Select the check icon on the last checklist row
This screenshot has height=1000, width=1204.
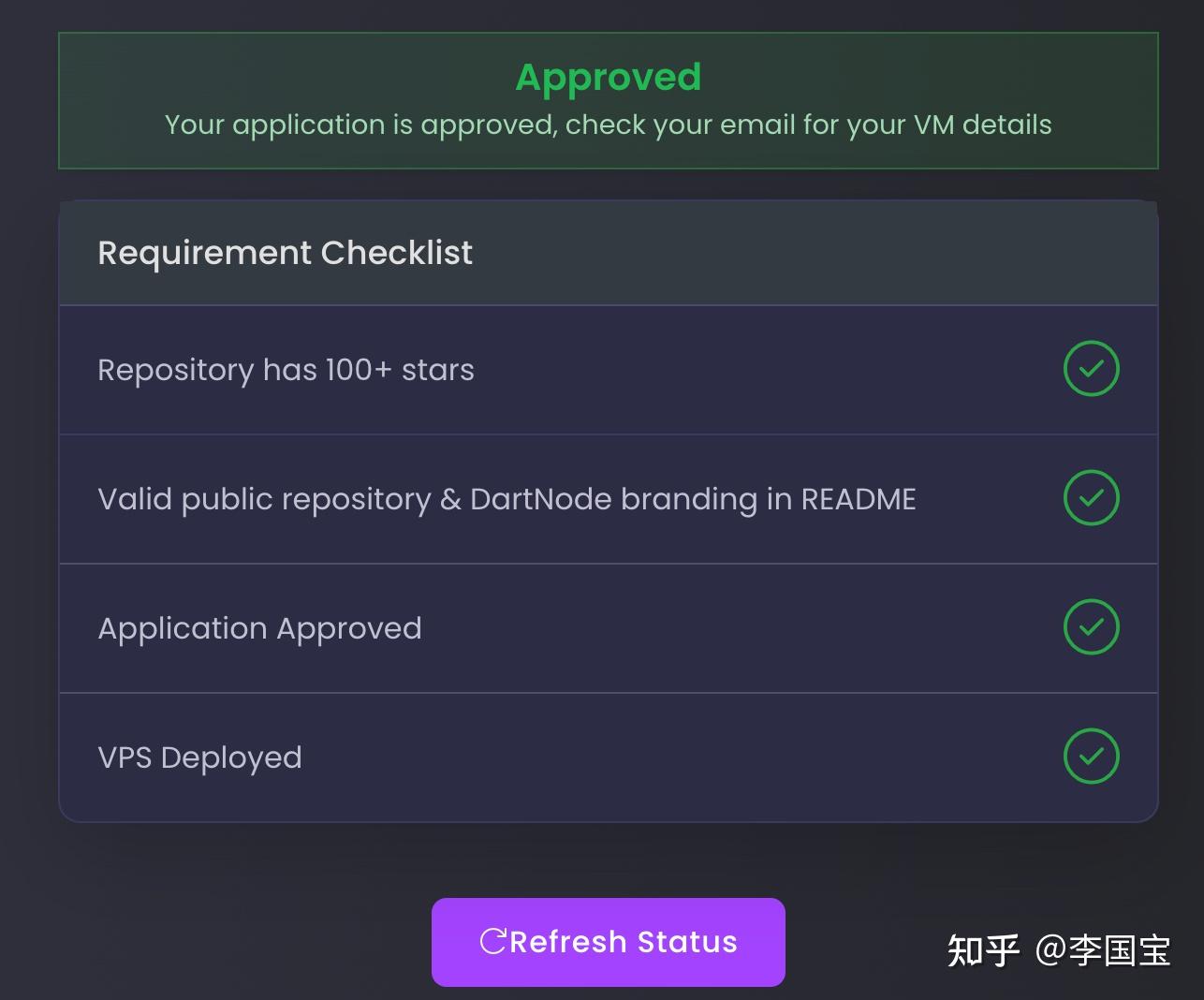1091,756
